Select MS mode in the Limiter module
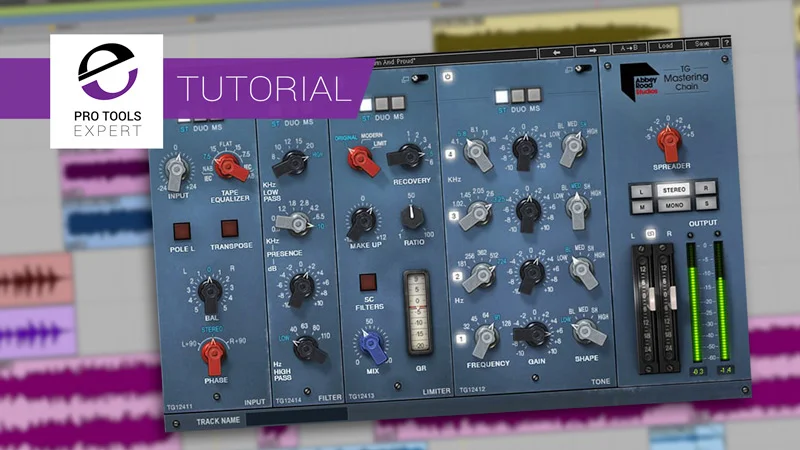Screen dimensions: 800x450 398,103
